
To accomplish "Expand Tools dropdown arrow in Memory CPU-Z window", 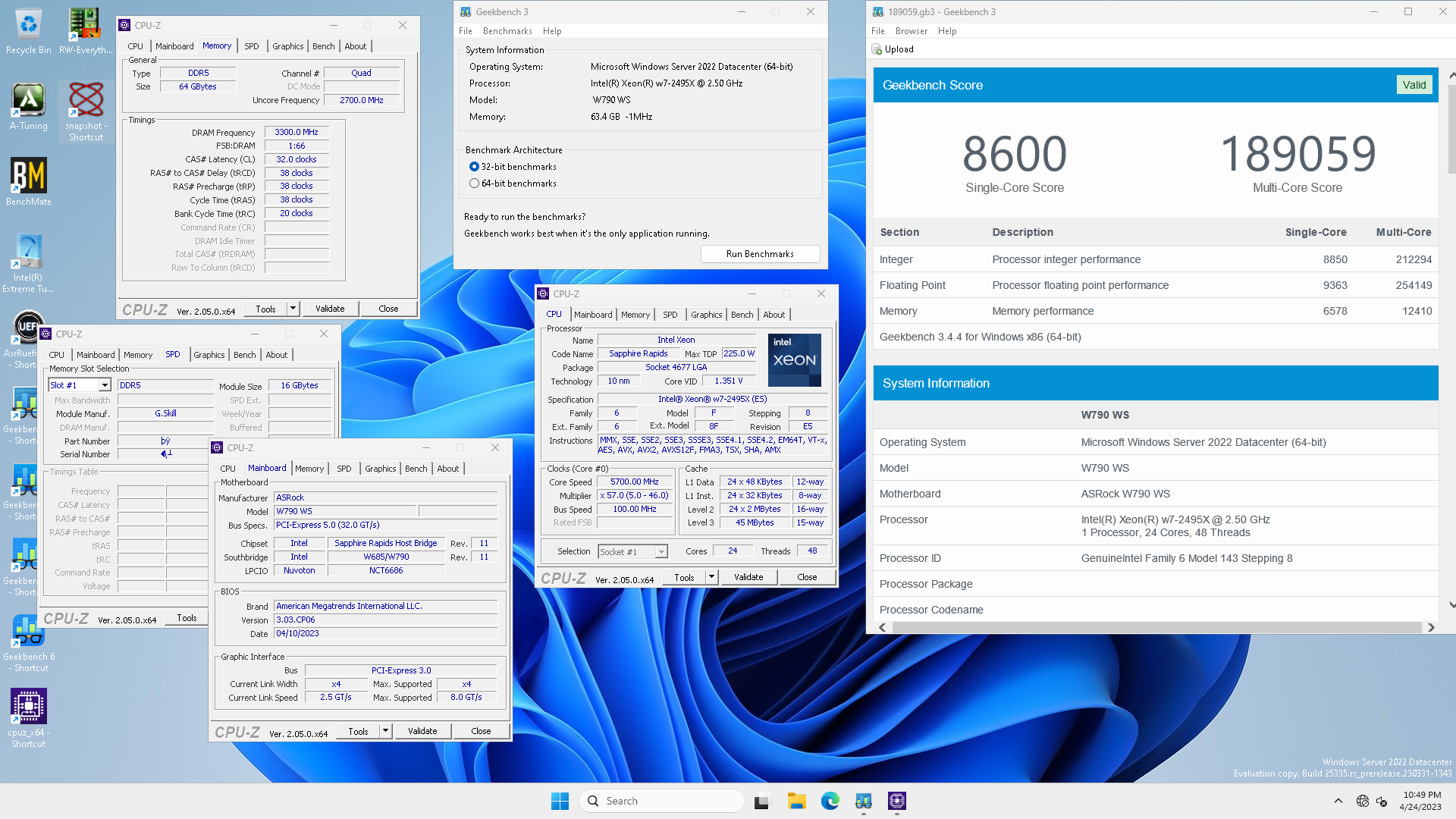I will (293, 309).
